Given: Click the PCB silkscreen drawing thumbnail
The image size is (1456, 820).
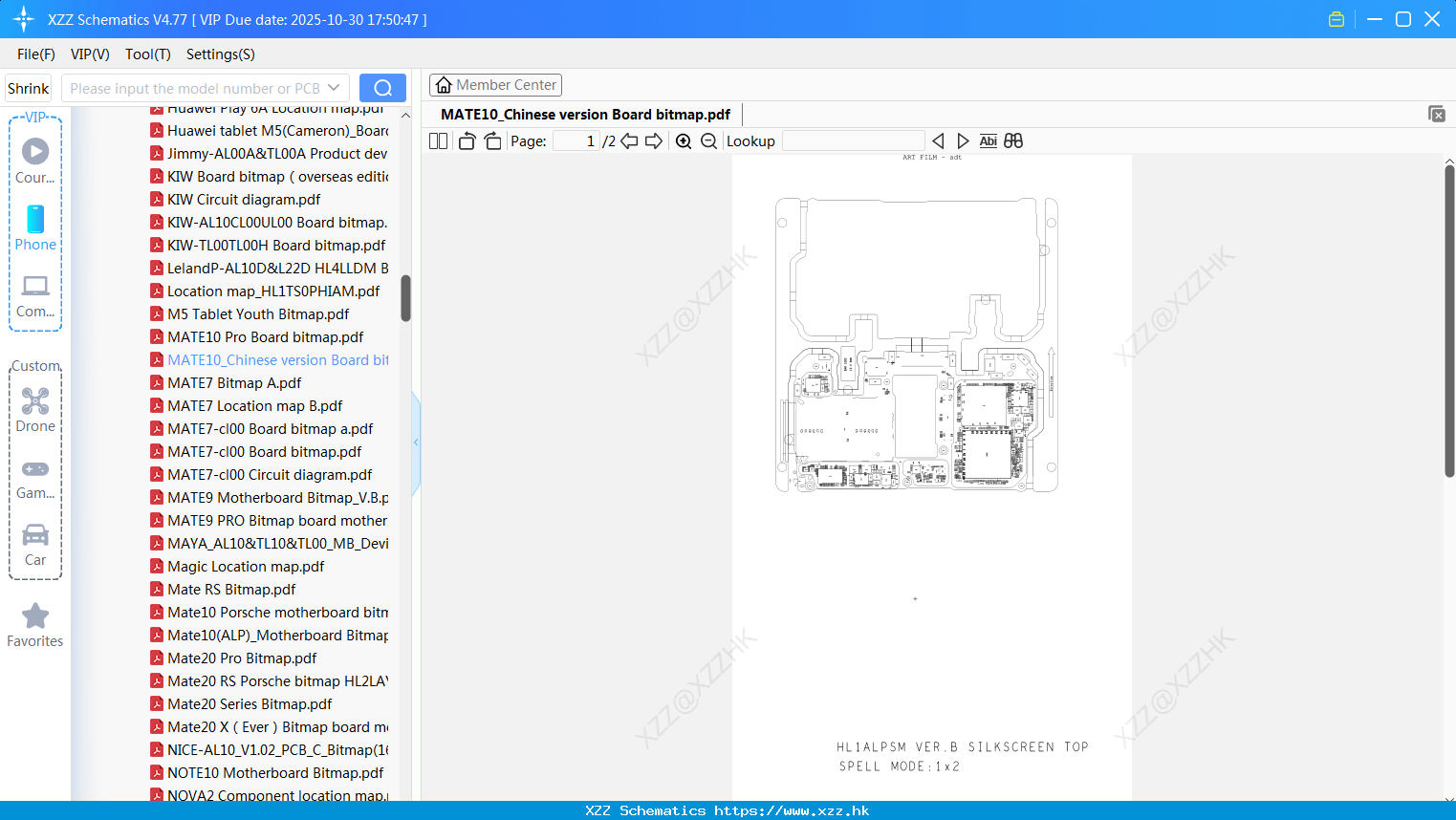Looking at the screenshot, I should 917,344.
